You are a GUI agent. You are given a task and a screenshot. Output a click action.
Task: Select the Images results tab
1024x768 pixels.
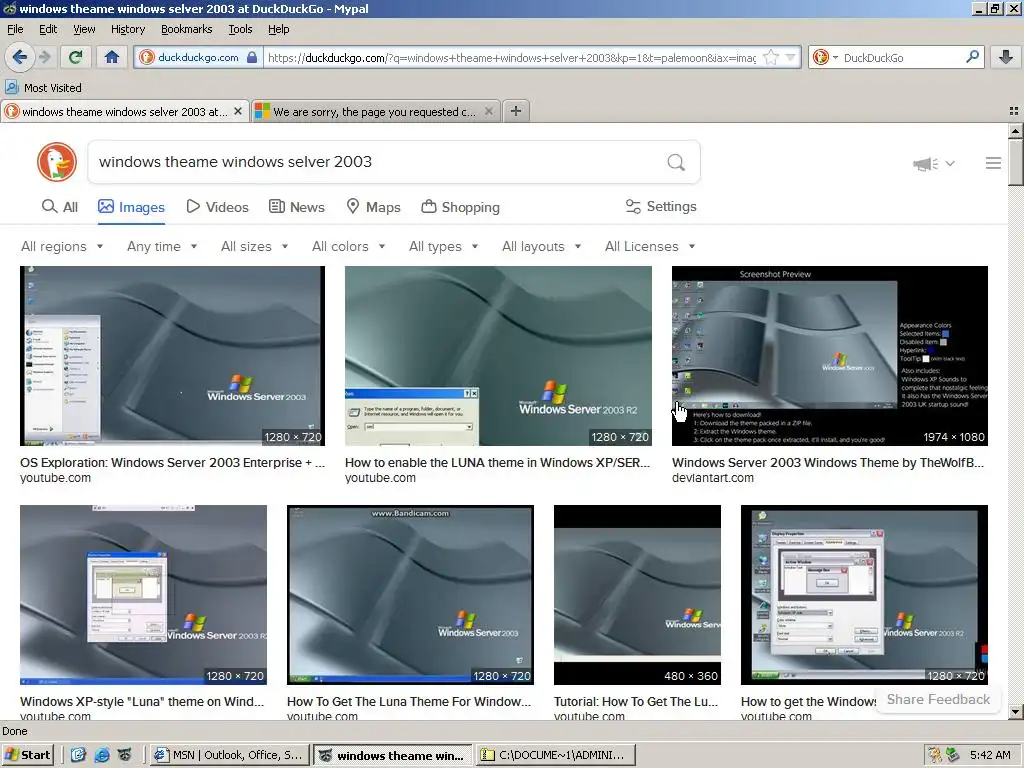[131, 207]
